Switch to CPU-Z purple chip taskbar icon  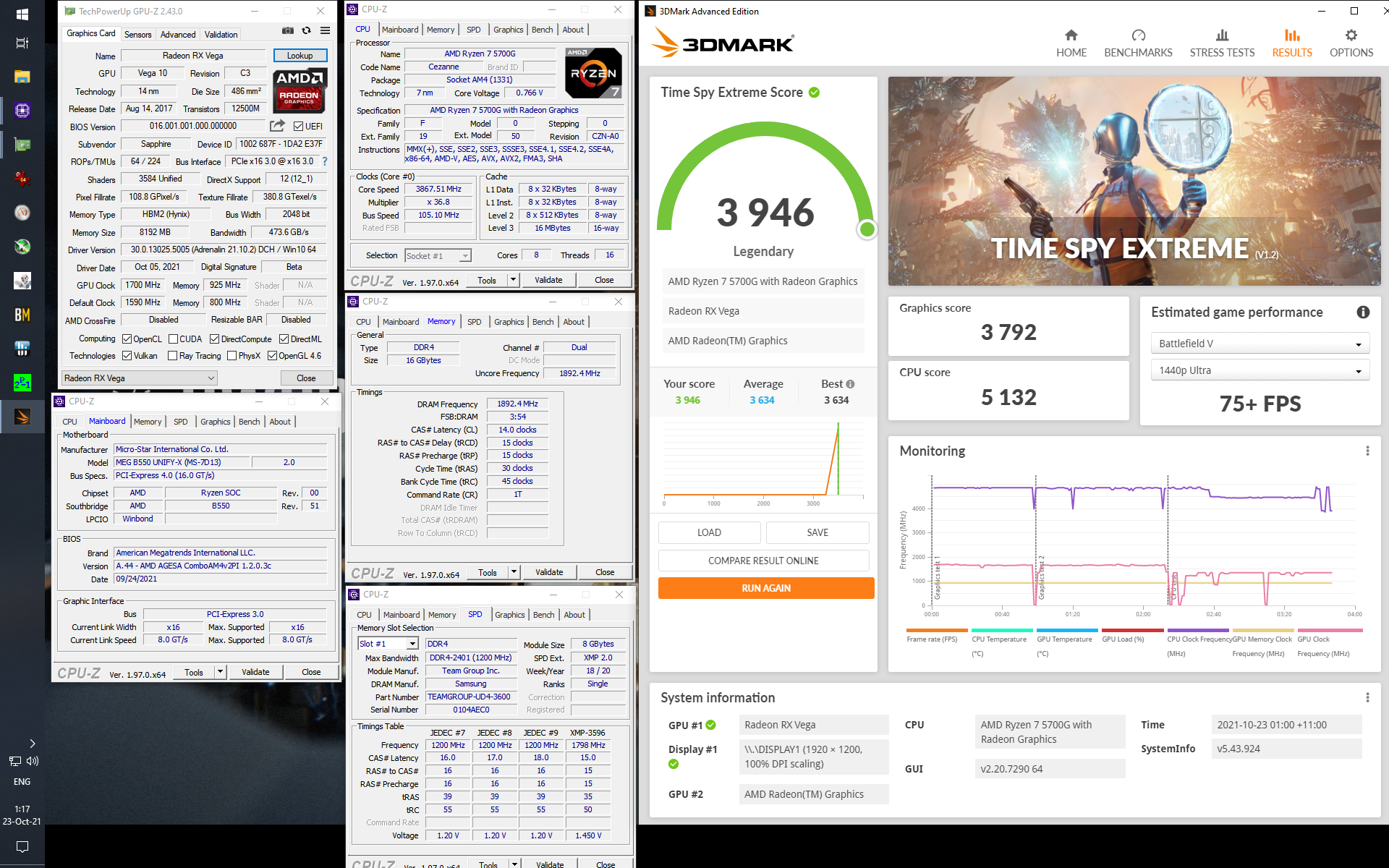click(x=22, y=111)
